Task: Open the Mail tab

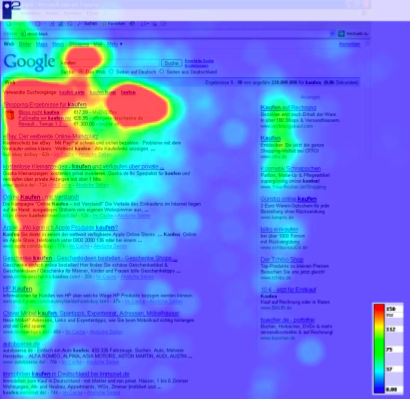Action: (98, 44)
